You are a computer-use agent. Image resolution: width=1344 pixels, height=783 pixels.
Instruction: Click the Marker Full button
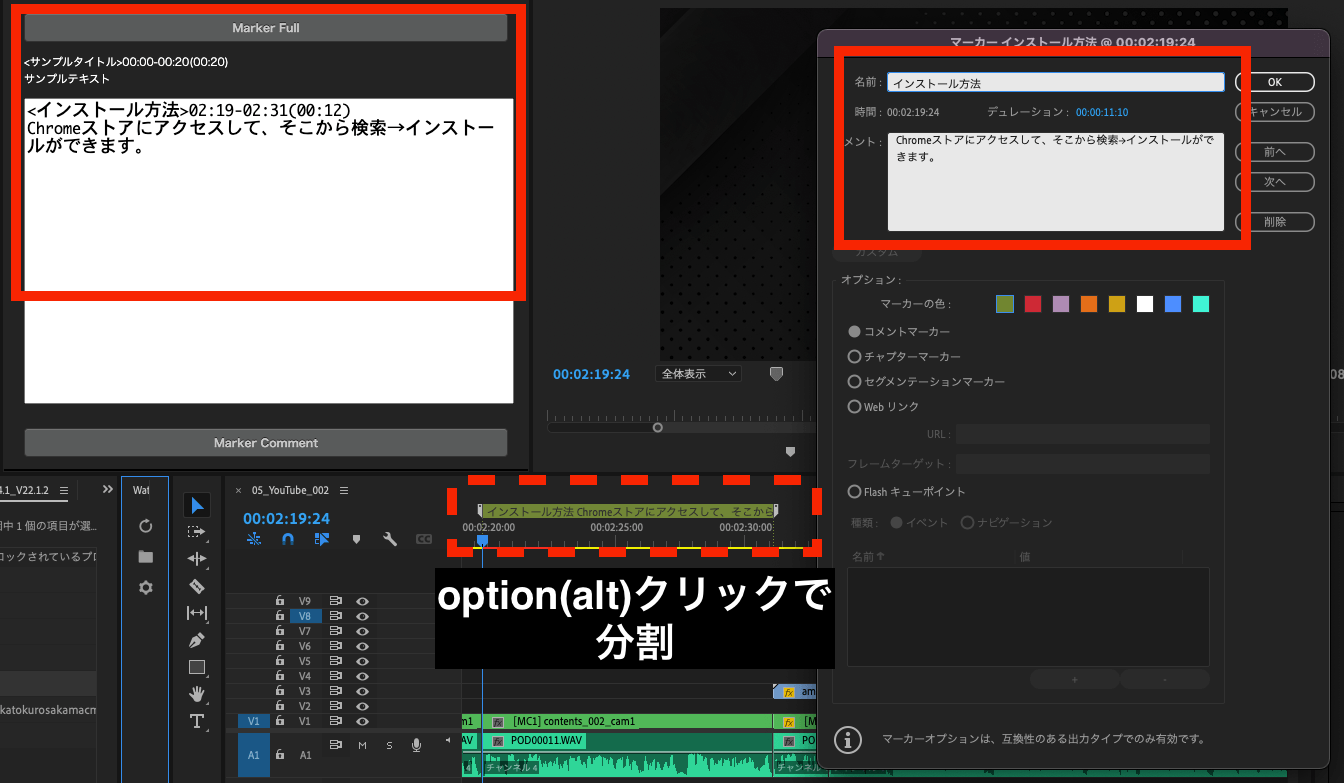(x=266, y=28)
